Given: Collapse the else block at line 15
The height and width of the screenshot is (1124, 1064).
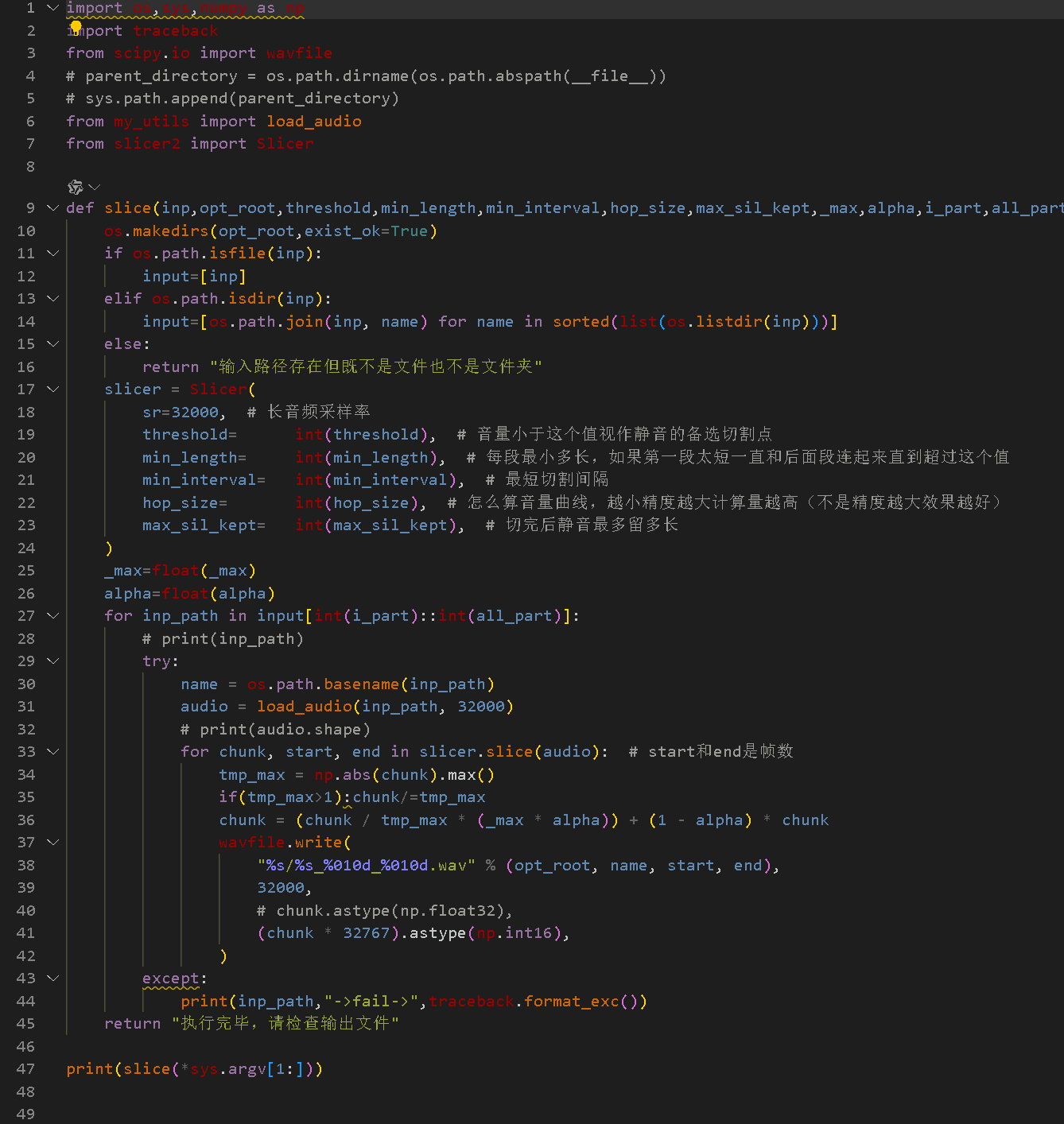Looking at the screenshot, I should 52,343.
